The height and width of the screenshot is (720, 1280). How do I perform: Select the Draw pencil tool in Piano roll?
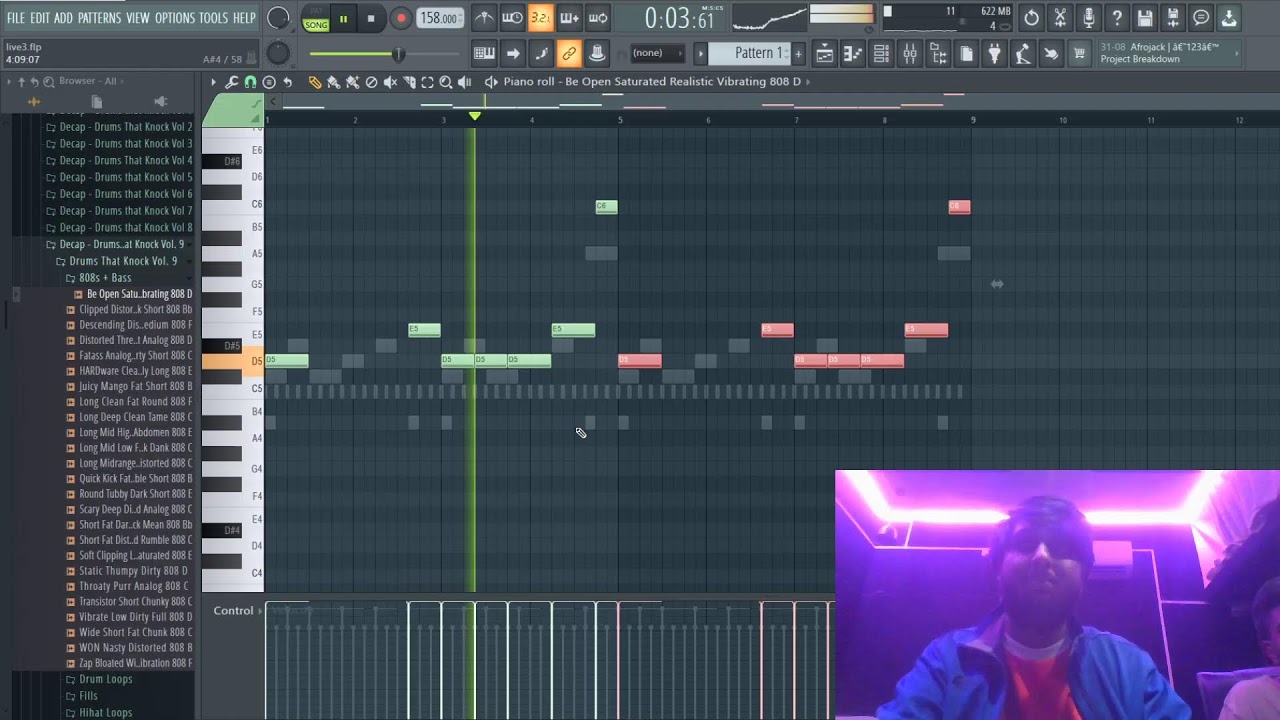[314, 82]
